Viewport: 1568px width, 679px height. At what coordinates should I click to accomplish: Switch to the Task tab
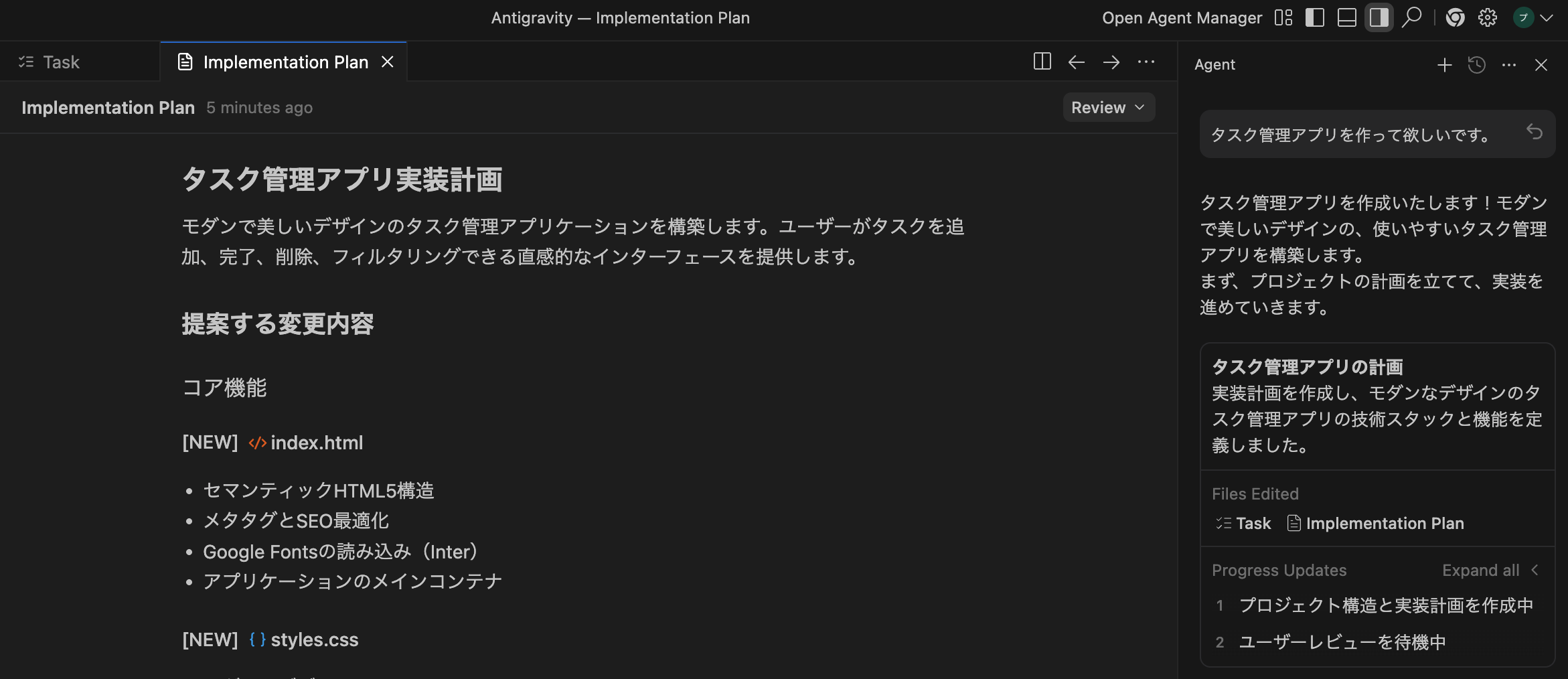click(x=60, y=62)
